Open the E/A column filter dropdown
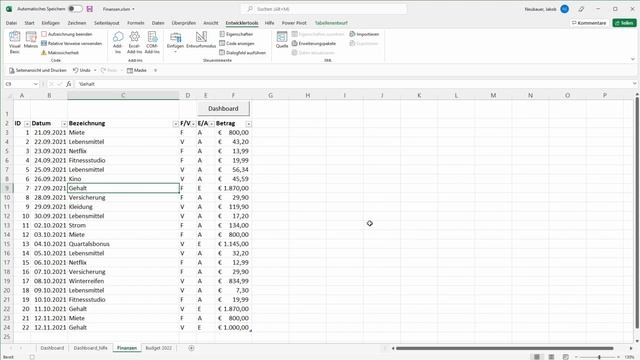This screenshot has width=640, height=360. tap(211, 124)
